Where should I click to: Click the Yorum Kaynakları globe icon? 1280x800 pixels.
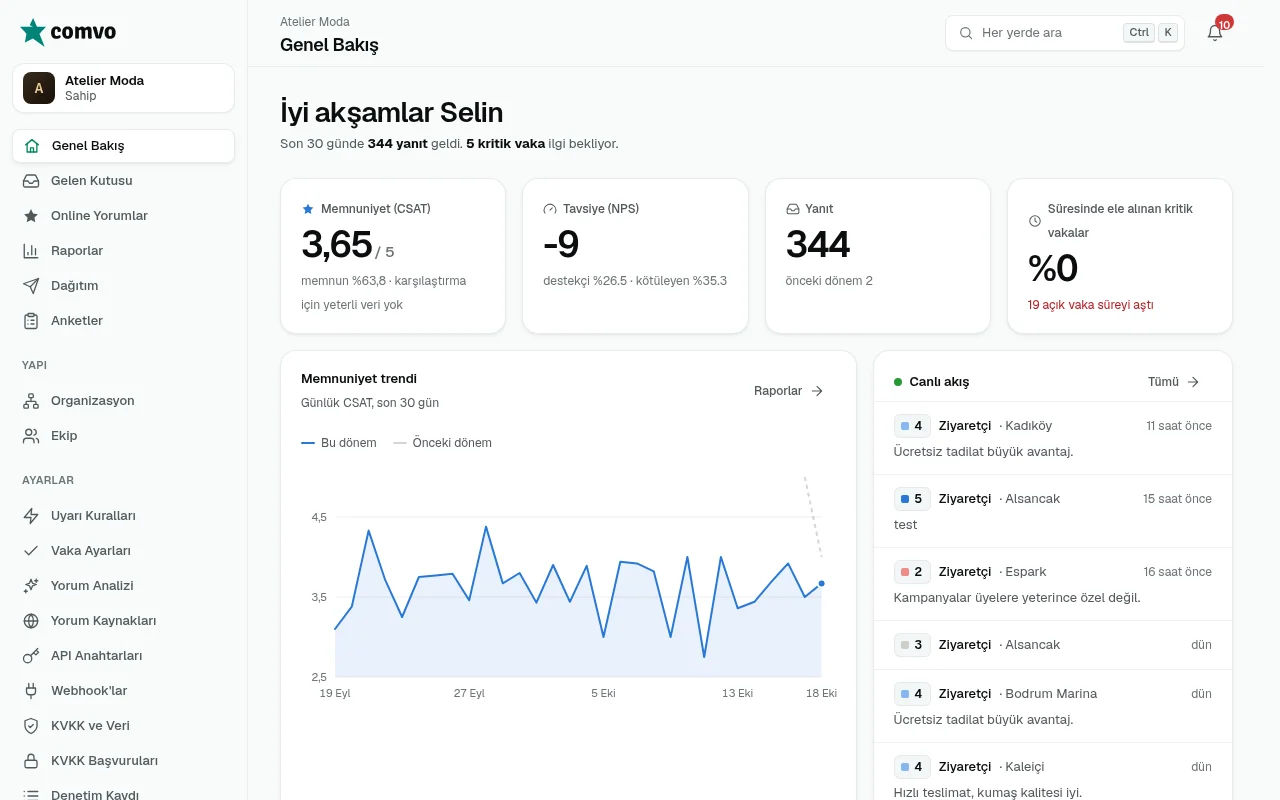(x=32, y=621)
